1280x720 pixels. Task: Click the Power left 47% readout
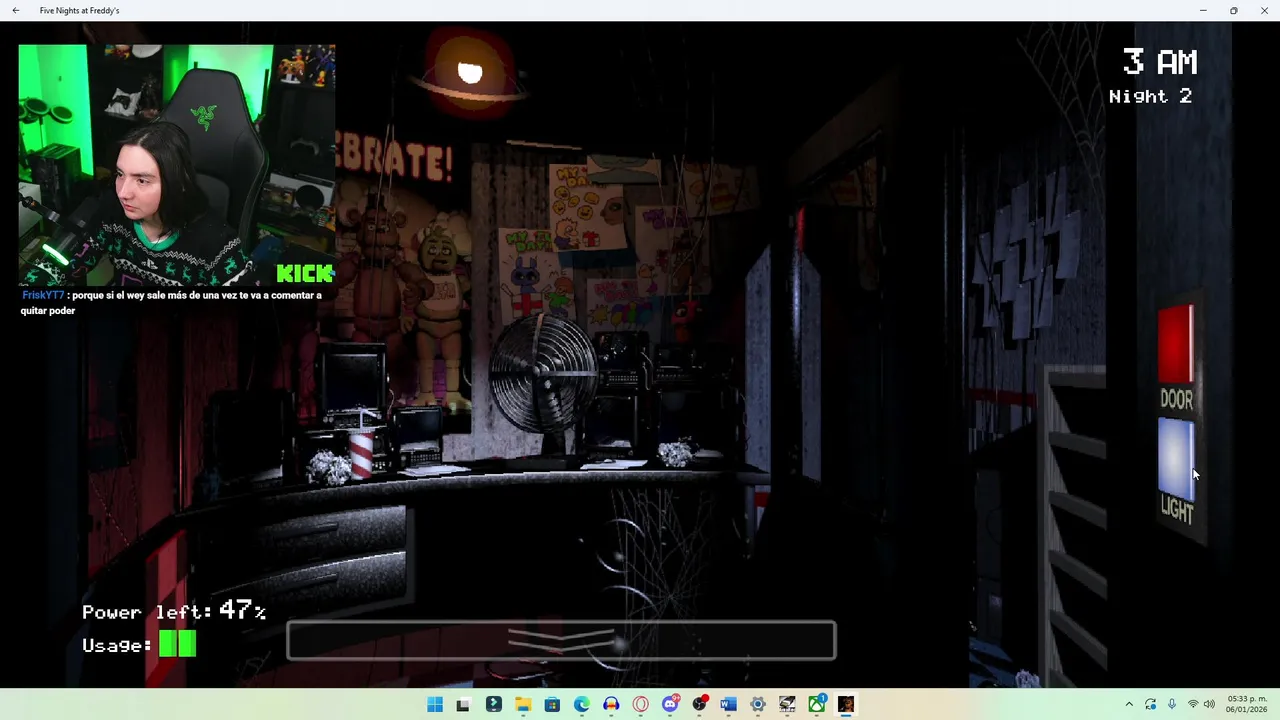pyautogui.click(x=174, y=610)
